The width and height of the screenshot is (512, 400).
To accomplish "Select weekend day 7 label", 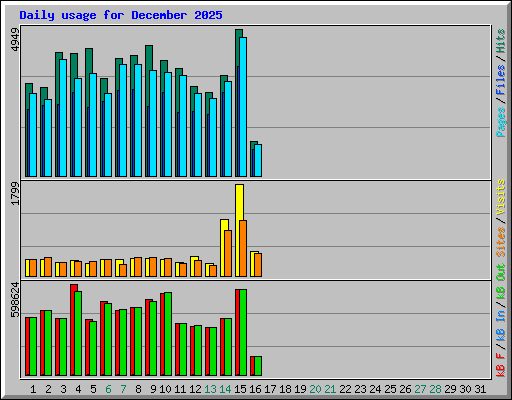I will click(123, 389).
